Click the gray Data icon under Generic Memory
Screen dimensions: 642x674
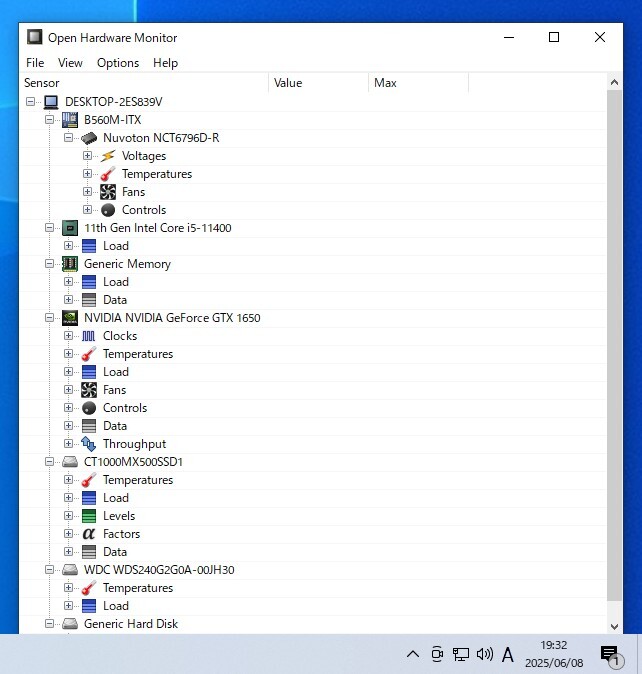pyautogui.click(x=89, y=300)
